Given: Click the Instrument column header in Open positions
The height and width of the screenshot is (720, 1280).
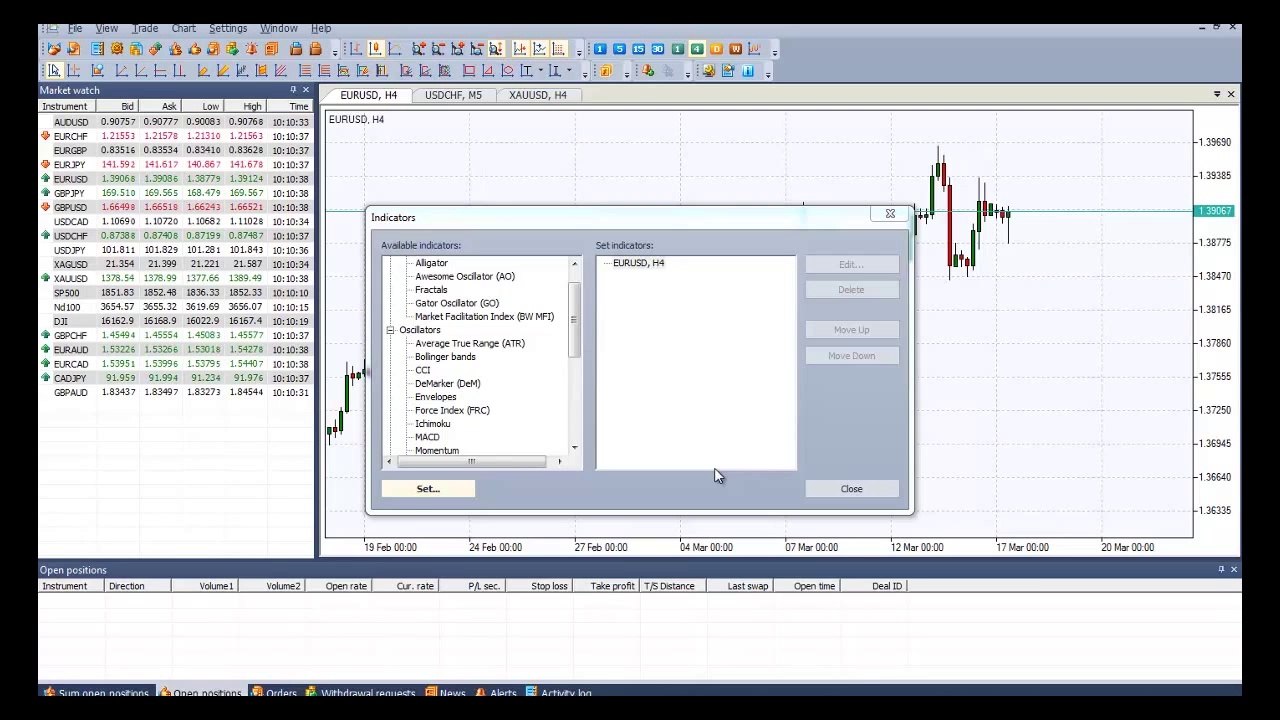Looking at the screenshot, I should pyautogui.click(x=72, y=586).
